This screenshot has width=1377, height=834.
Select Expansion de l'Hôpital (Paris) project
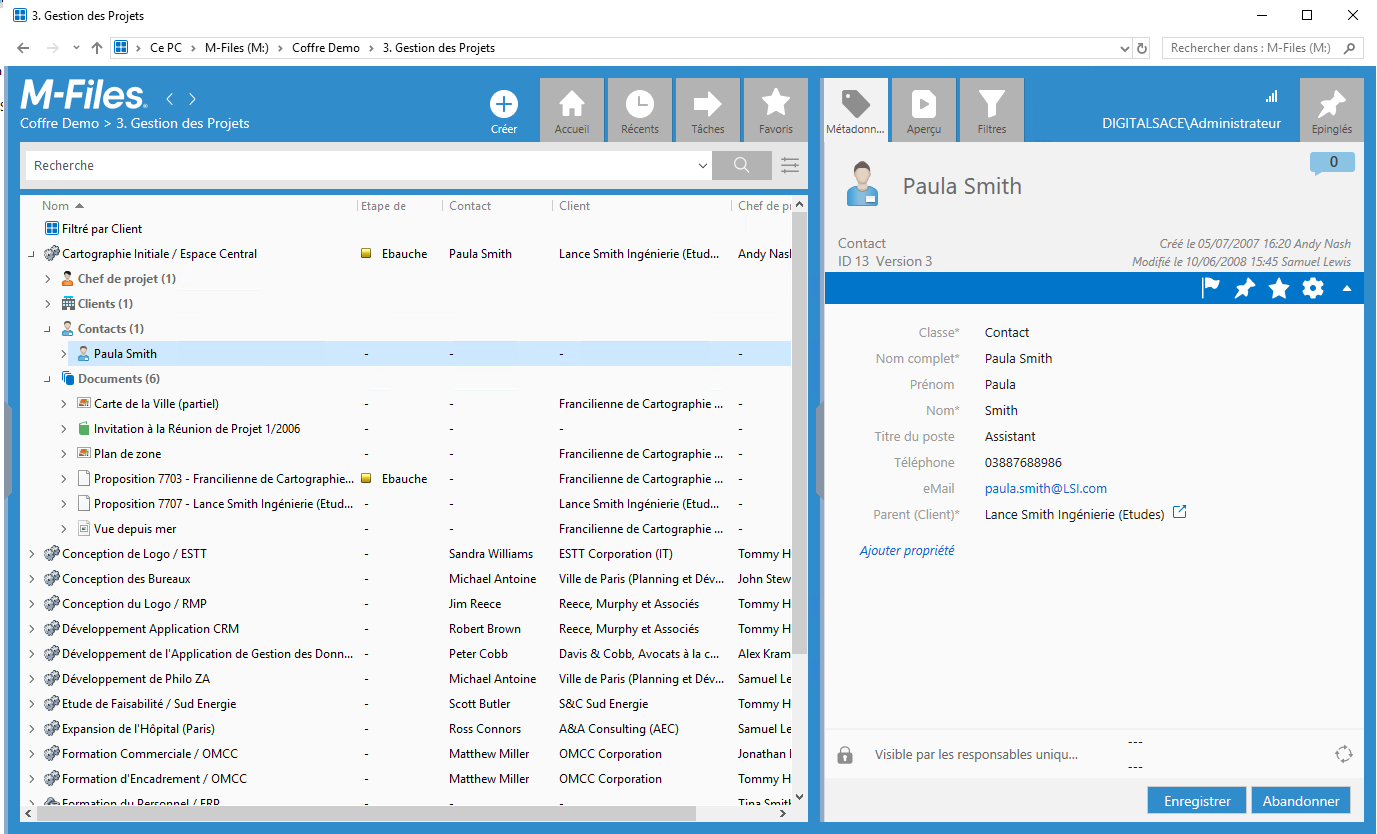click(138, 729)
